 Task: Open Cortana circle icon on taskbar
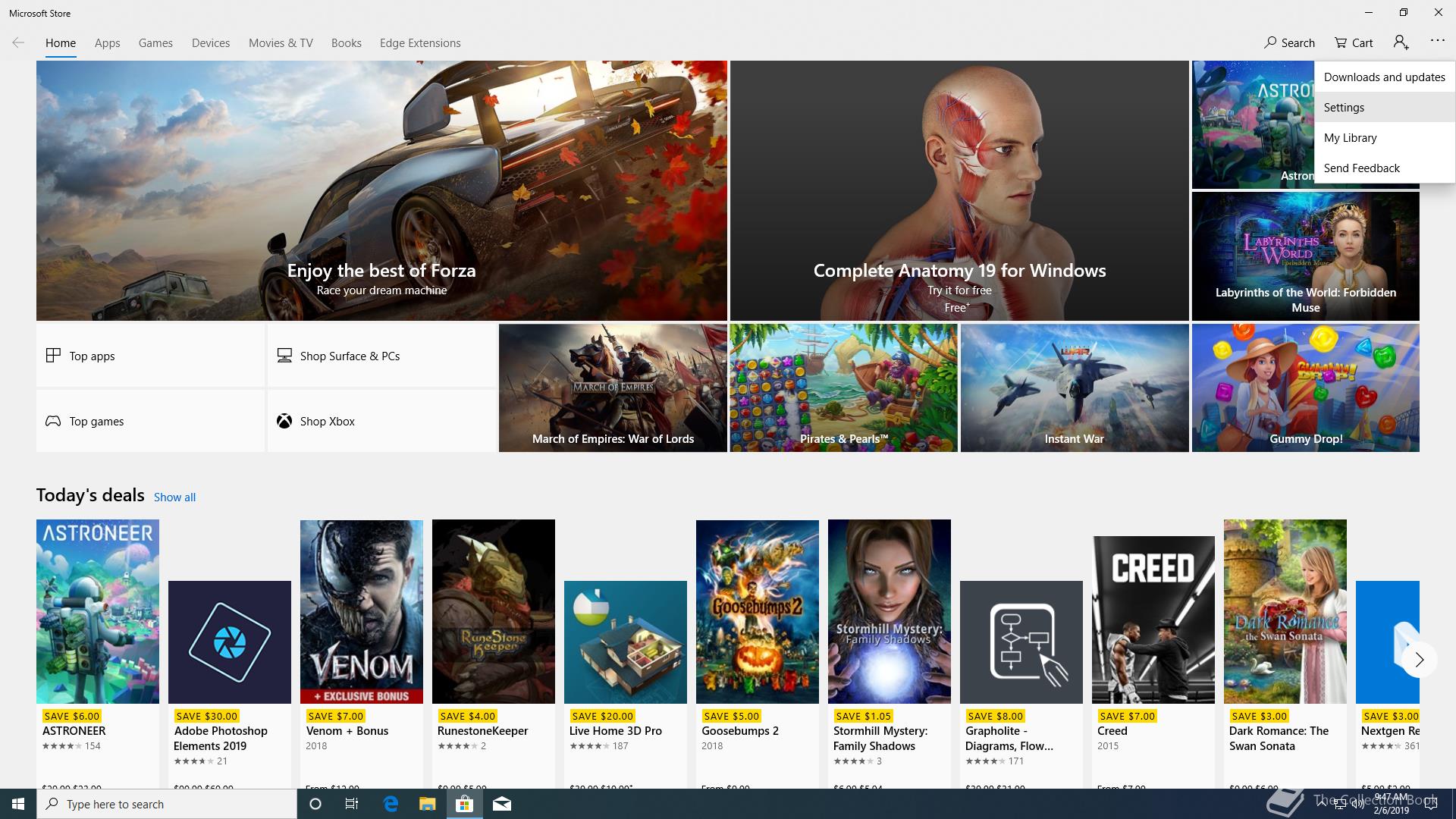pyautogui.click(x=315, y=804)
